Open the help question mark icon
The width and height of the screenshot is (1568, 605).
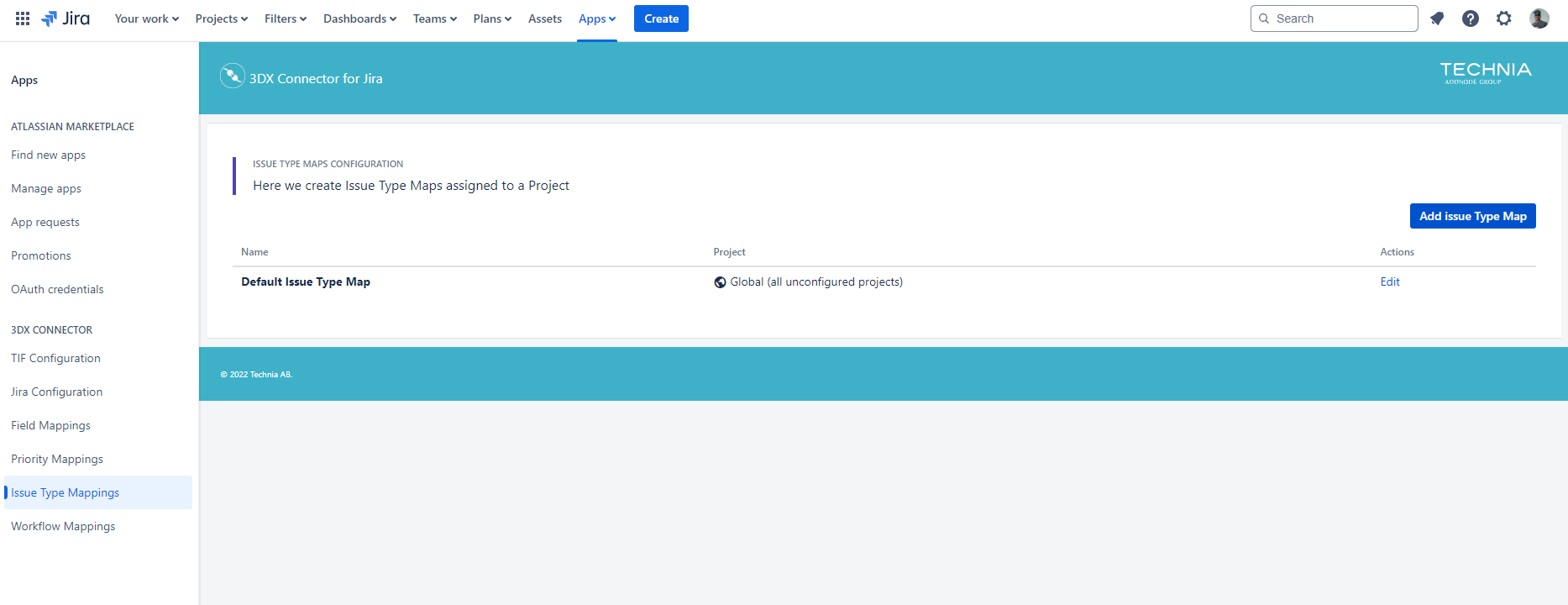(1470, 18)
